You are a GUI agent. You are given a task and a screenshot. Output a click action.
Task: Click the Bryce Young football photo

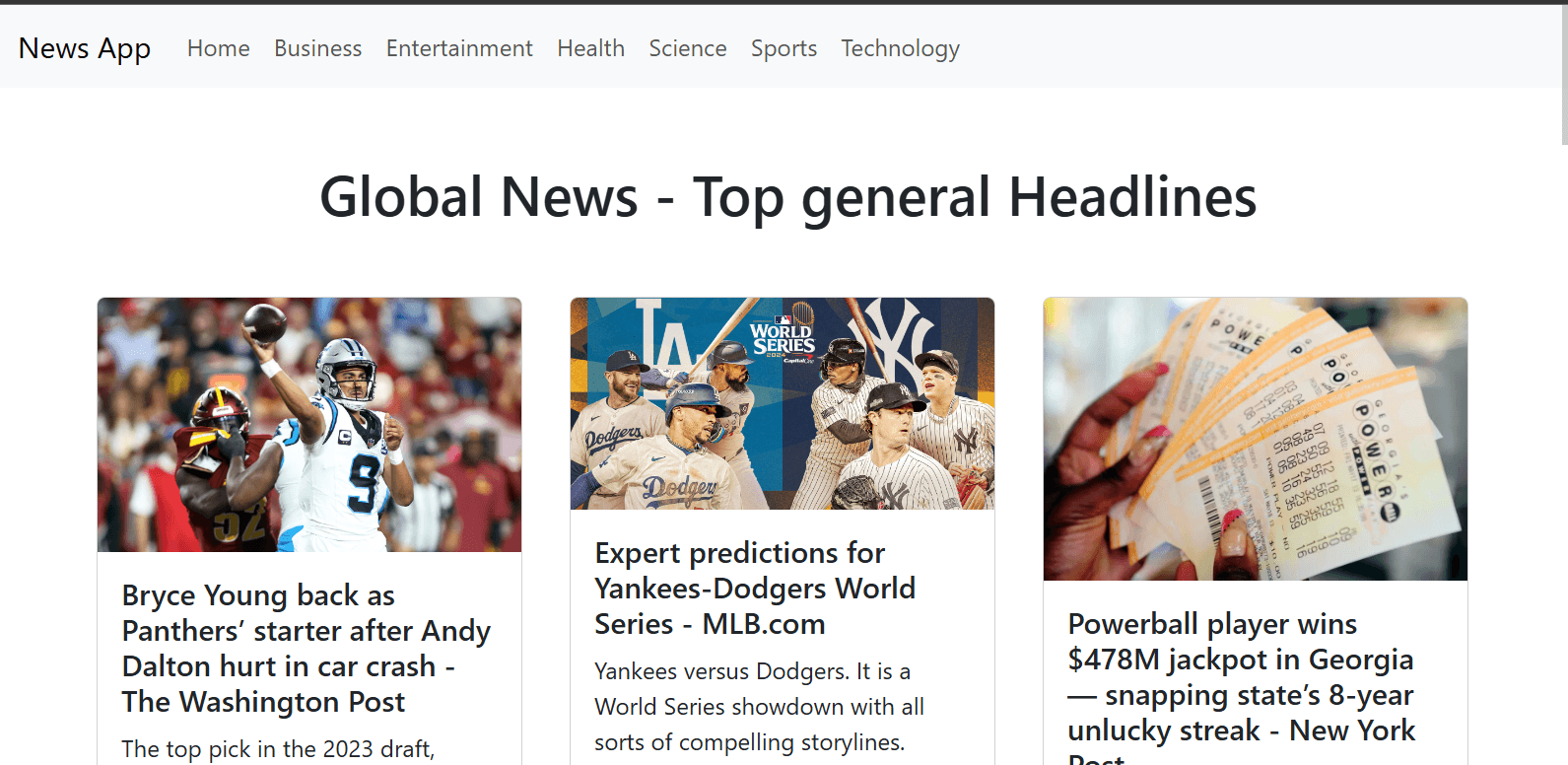pyautogui.click(x=309, y=425)
